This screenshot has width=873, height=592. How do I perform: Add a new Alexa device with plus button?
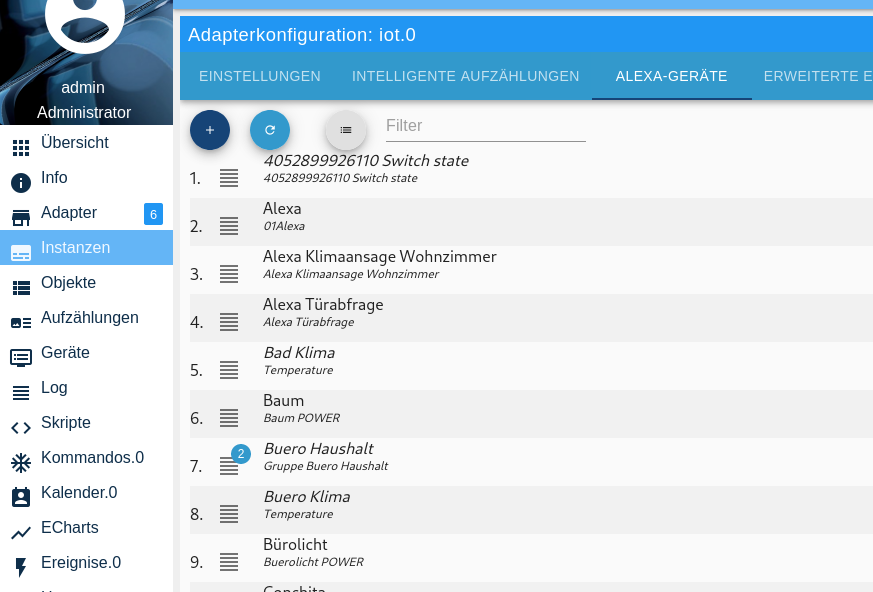click(x=210, y=130)
